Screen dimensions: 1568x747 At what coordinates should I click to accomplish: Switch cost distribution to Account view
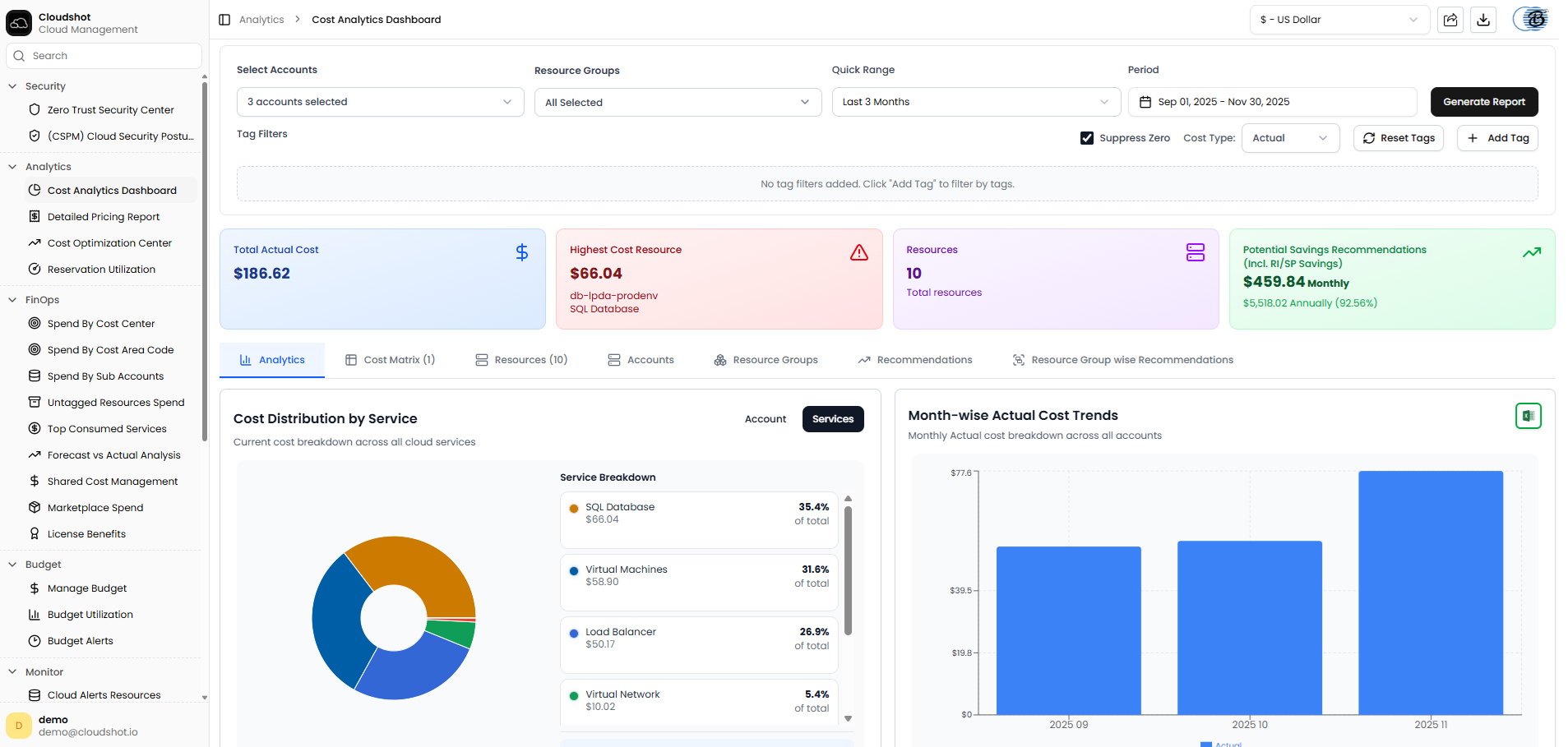pyautogui.click(x=765, y=419)
